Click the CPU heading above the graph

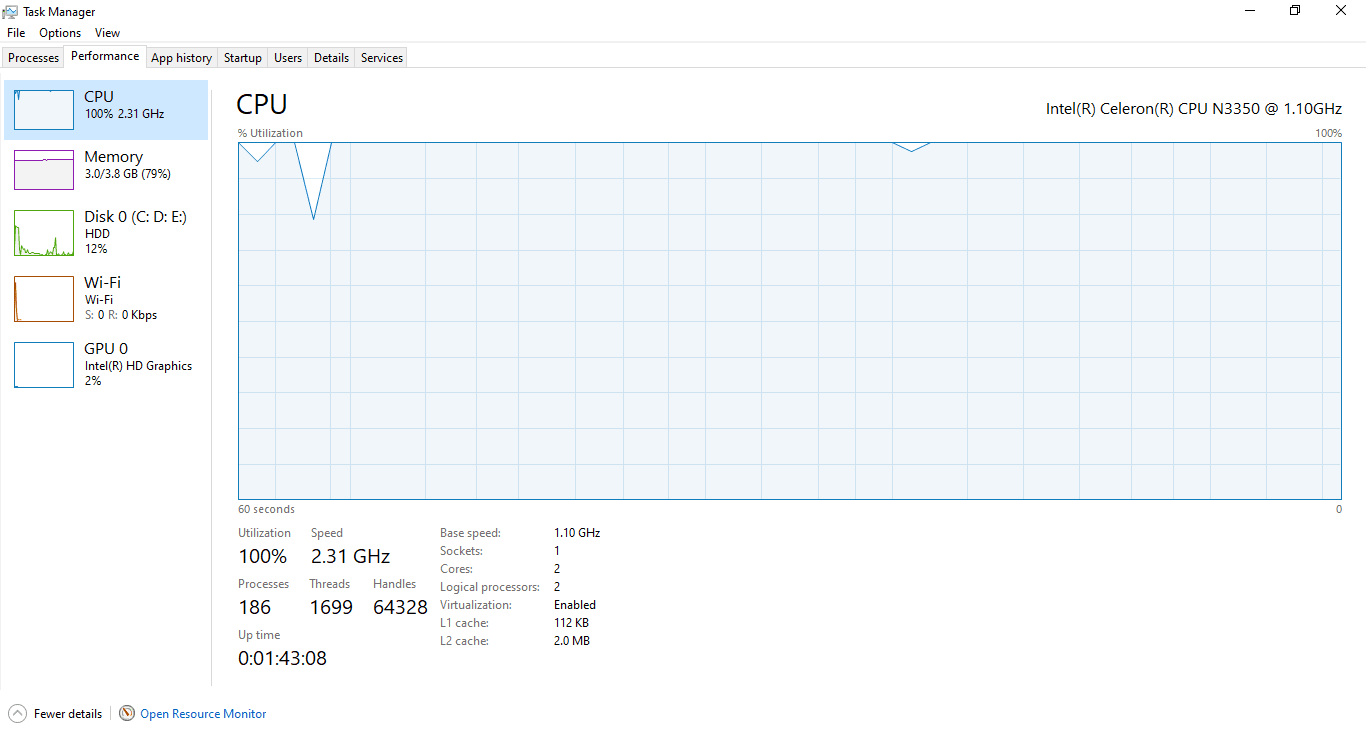point(262,104)
